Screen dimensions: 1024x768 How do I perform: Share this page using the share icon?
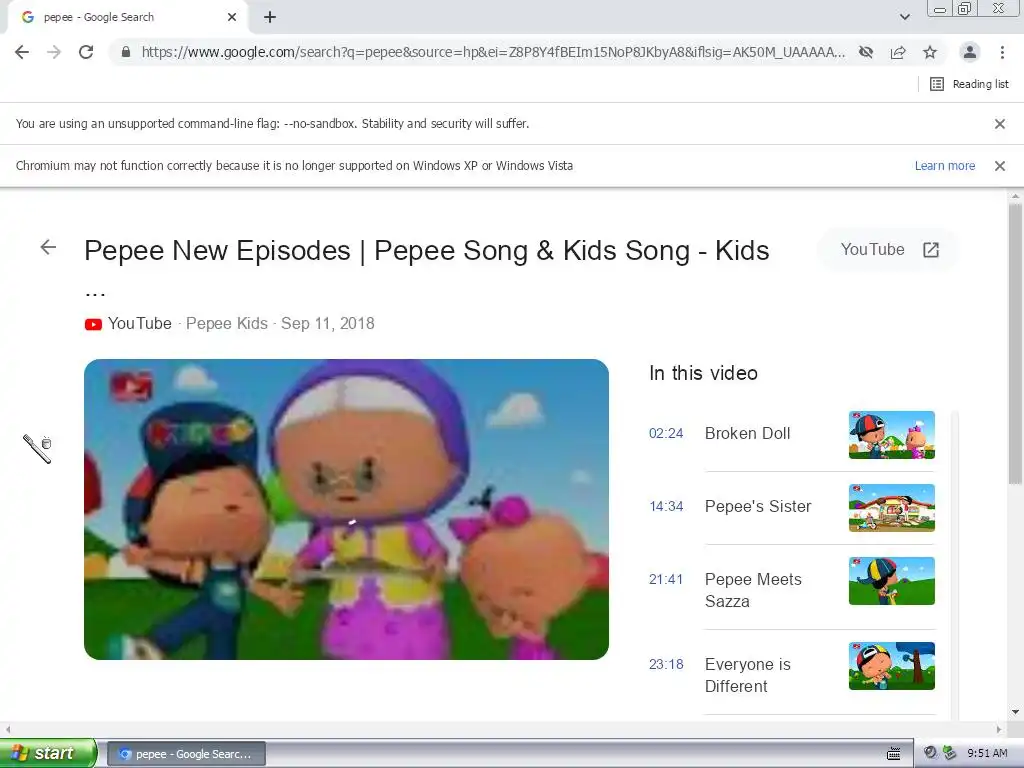coord(898,52)
